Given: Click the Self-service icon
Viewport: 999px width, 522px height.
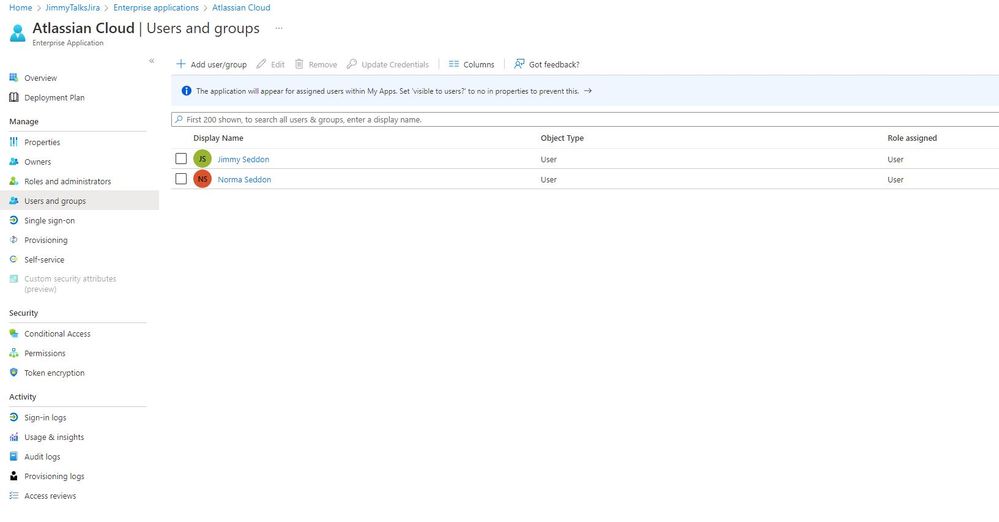Looking at the screenshot, I should click(13, 259).
